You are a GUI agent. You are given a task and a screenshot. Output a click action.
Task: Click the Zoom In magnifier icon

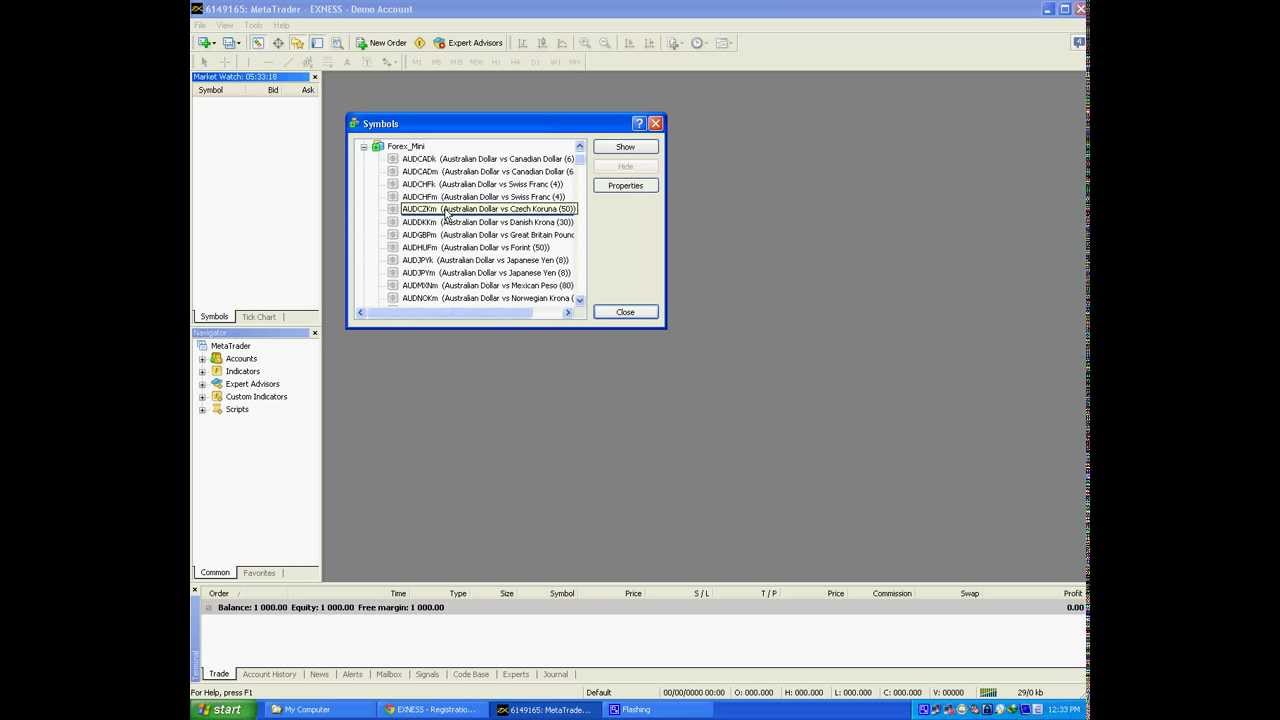585,43
